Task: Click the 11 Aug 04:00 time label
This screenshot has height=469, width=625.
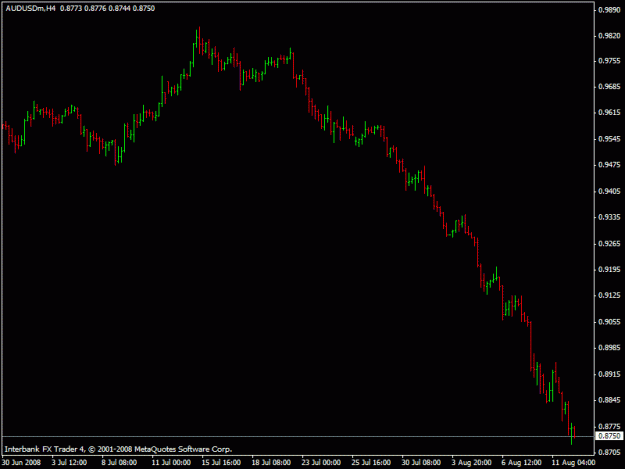Action: click(573, 463)
